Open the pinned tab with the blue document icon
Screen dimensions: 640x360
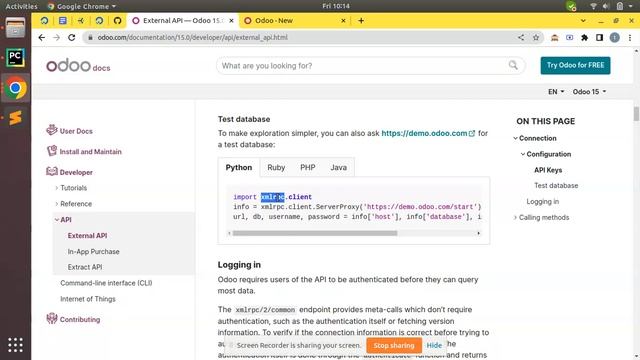(x=62, y=20)
